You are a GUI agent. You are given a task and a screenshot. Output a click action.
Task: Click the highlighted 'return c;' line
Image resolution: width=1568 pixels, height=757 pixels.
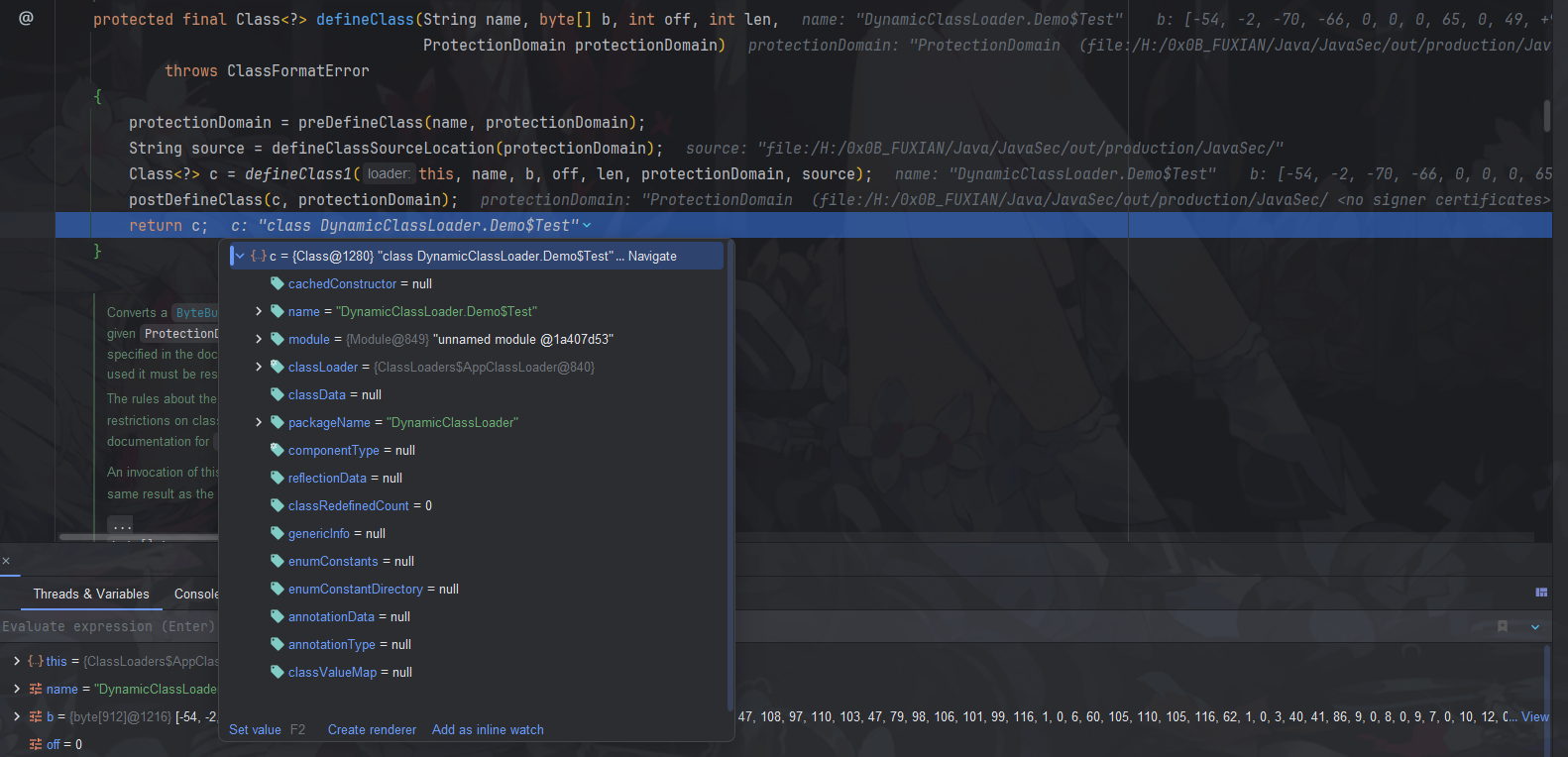point(804,226)
